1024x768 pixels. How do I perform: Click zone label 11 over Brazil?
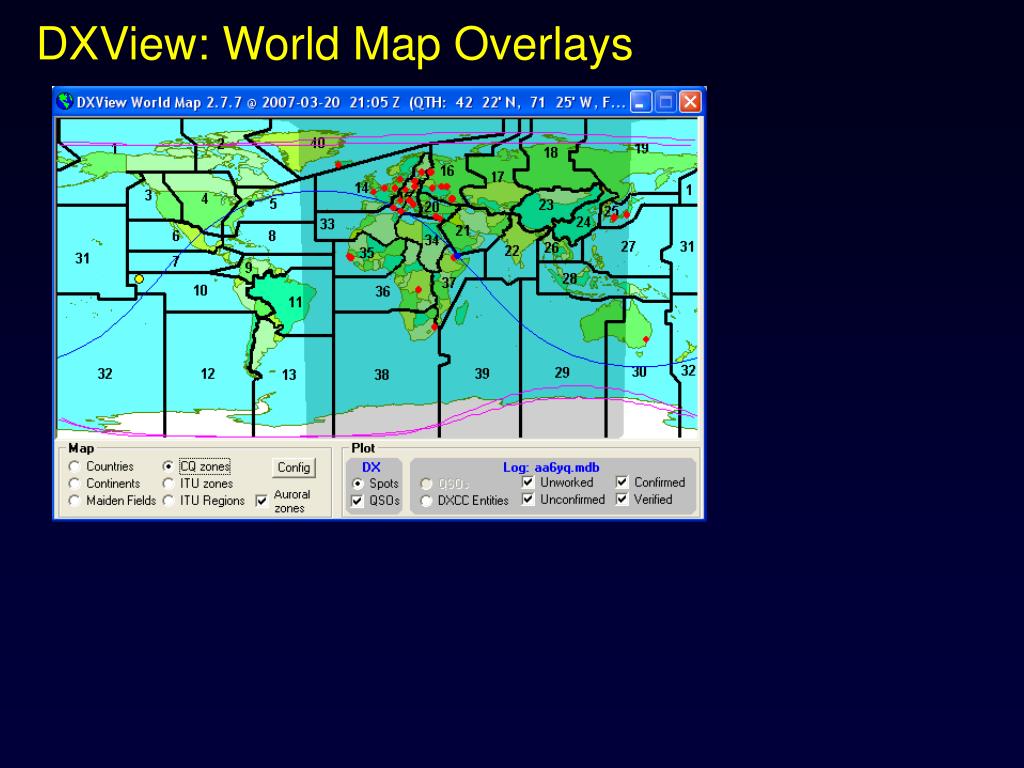(296, 302)
